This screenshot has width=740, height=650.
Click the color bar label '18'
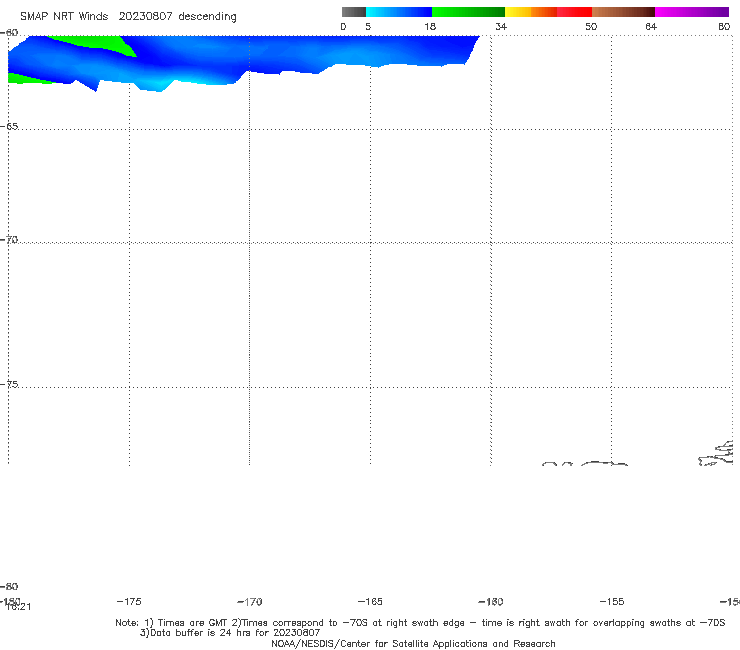coord(430,26)
